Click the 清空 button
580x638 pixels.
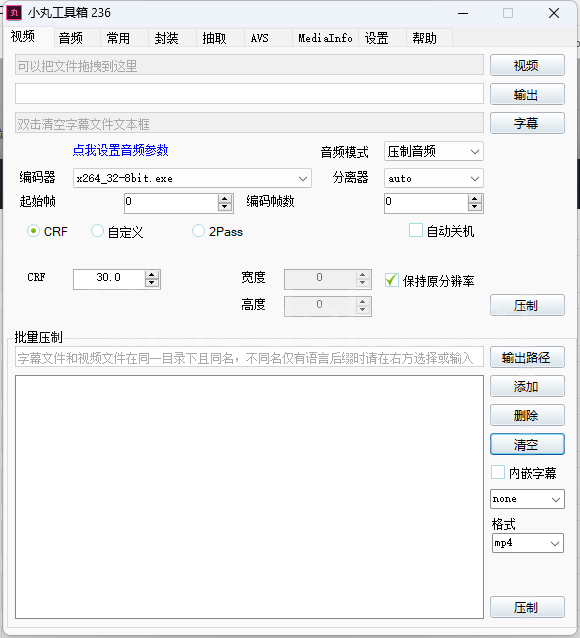(x=527, y=444)
